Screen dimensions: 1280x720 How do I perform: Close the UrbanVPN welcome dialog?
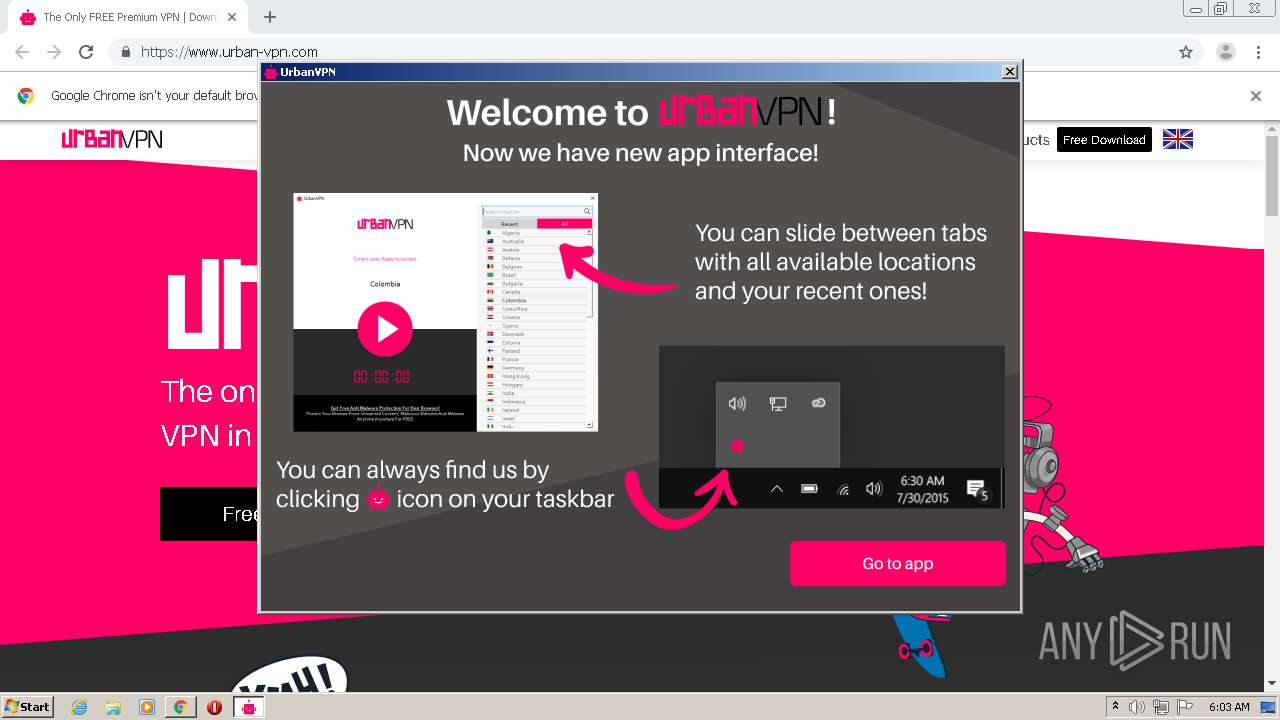[1010, 72]
